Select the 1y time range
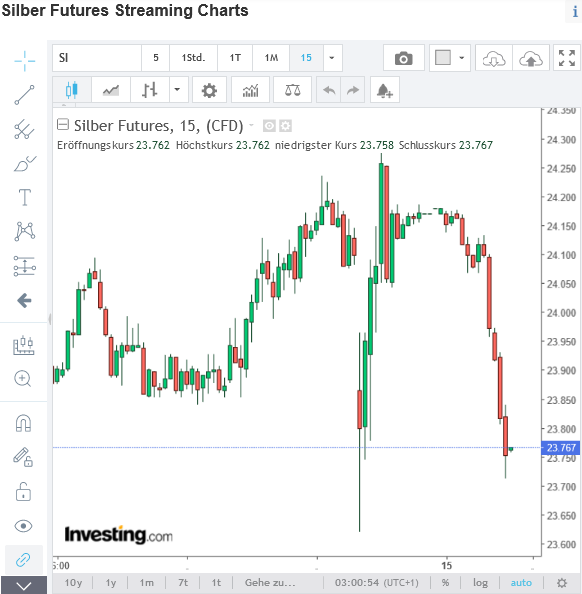The width and height of the screenshot is (582, 594). [x=111, y=583]
